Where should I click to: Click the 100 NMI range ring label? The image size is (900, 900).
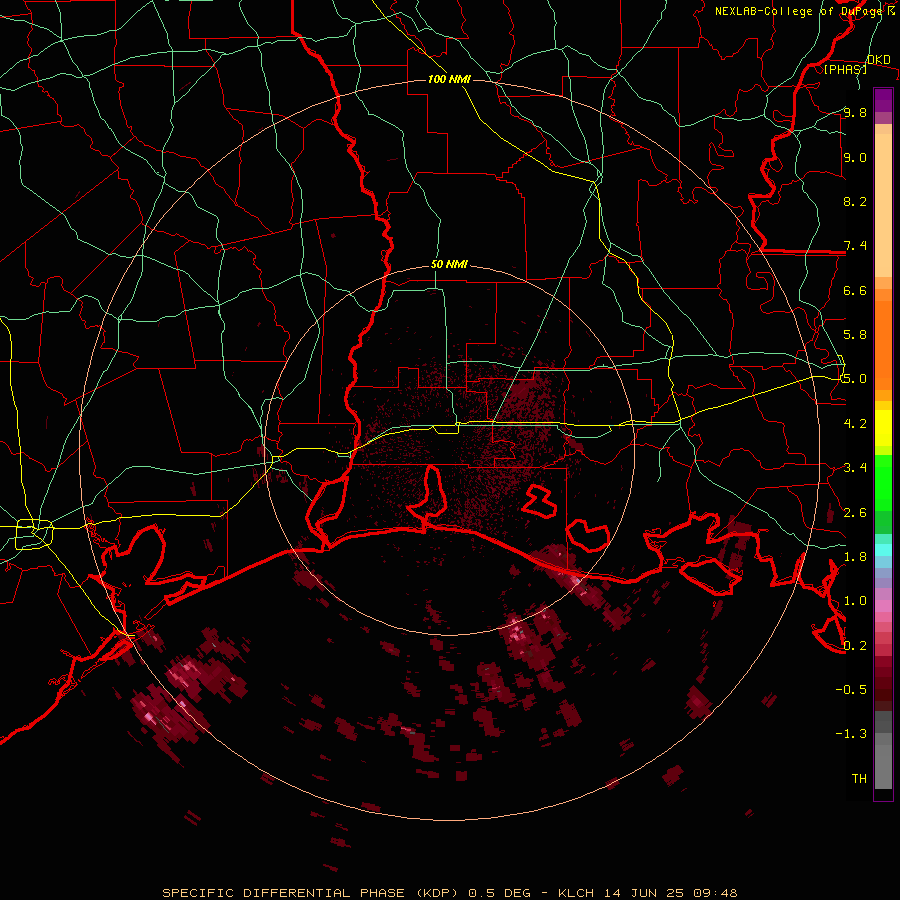pos(449,79)
